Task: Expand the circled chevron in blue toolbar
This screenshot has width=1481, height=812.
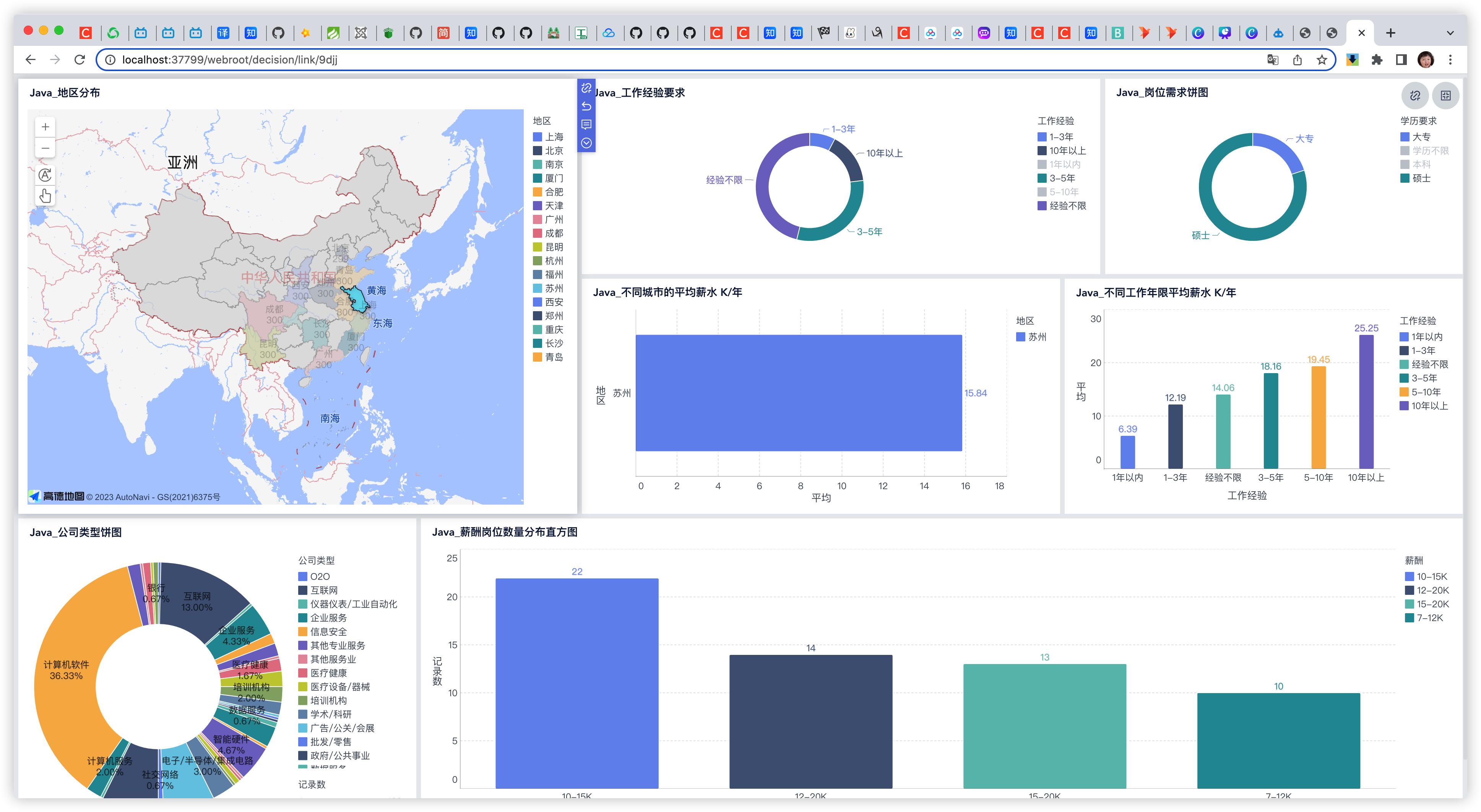Action: 586,143
